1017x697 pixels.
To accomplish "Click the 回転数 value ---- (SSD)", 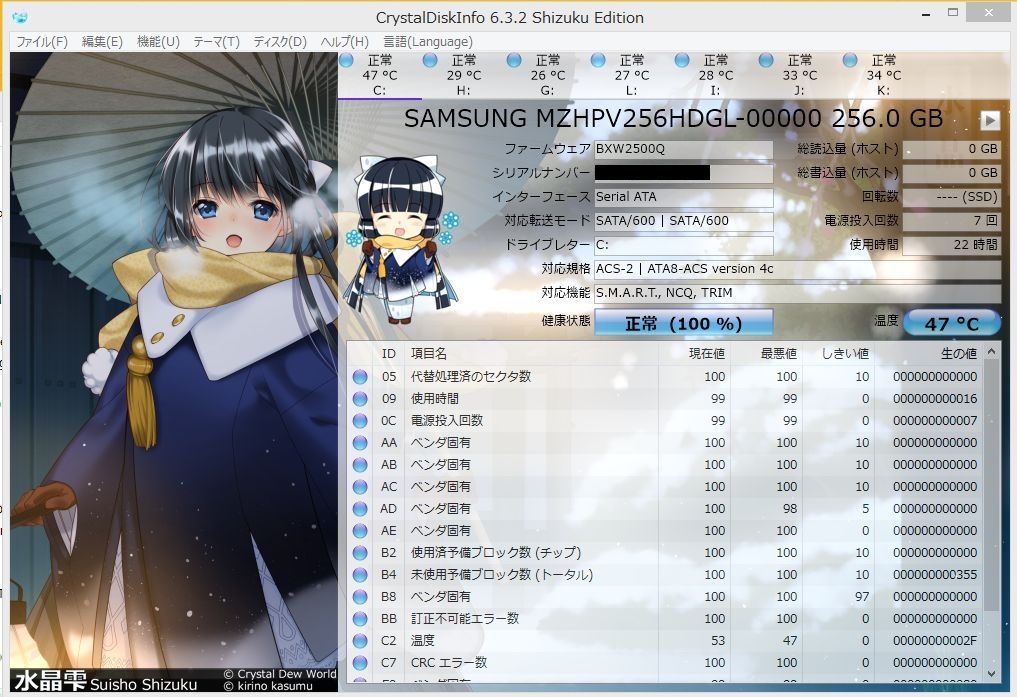I will pos(951,197).
